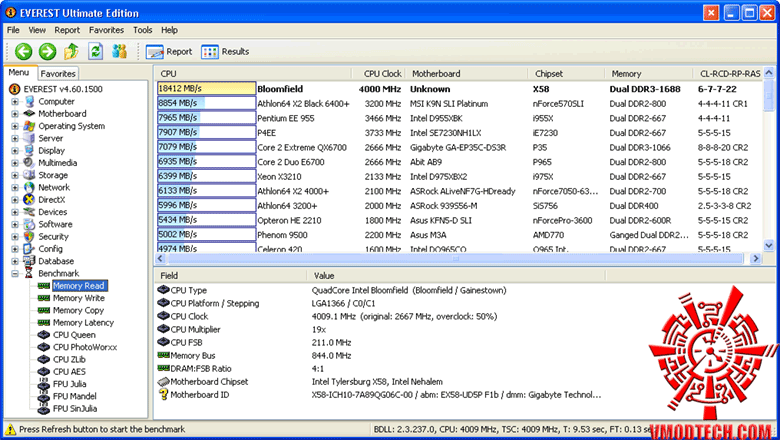Collapse the Benchmark tree node
The image size is (780, 440).
tap(15, 273)
